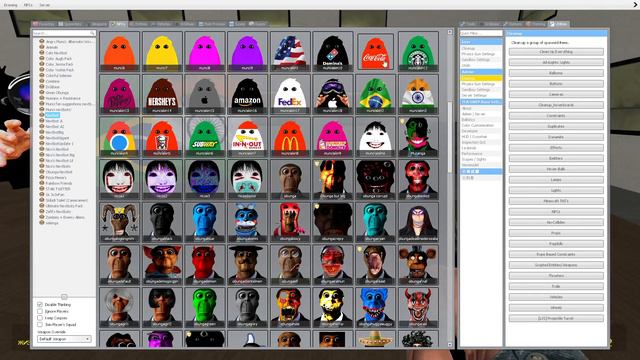Image resolution: width=640 pixels, height=360 pixels.
Task: Select the Animals category in NPC list
Action: click(51, 47)
